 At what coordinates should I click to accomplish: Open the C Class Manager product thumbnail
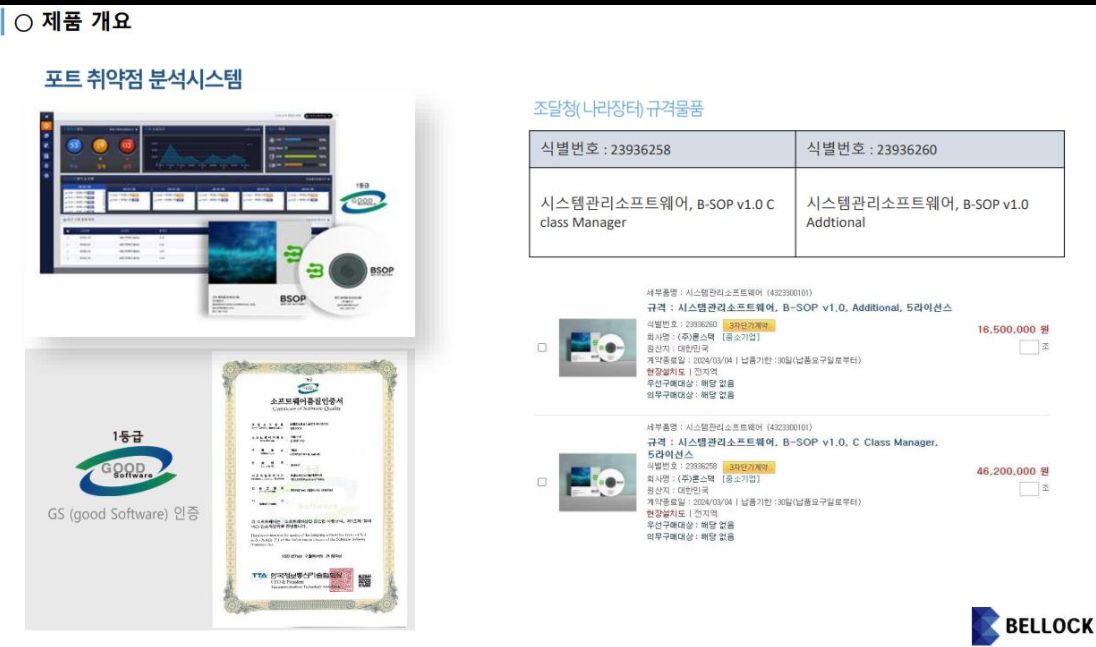[598, 482]
